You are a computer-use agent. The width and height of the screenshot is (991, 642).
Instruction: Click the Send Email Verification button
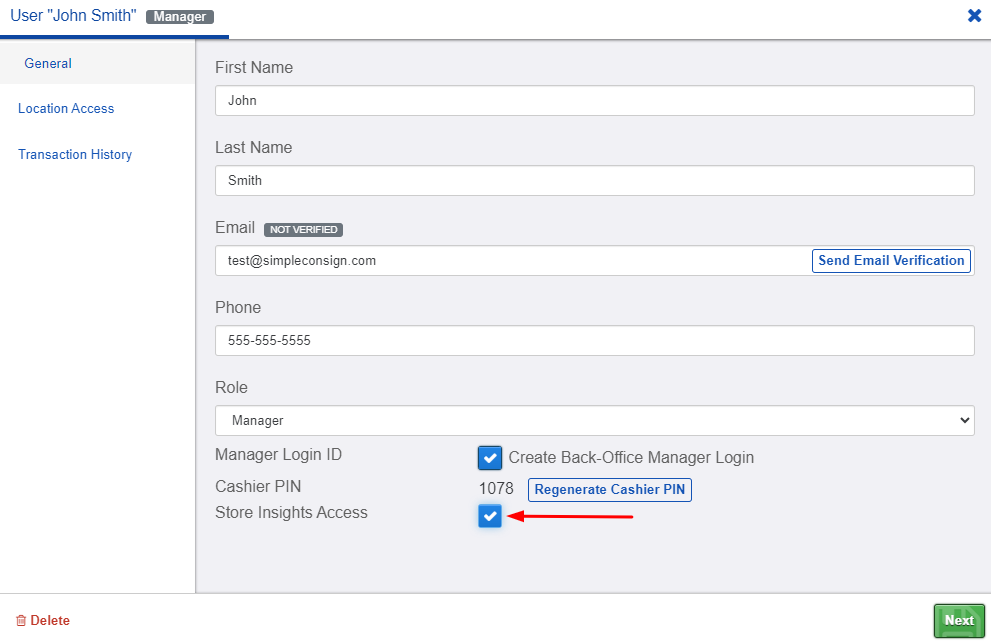(x=891, y=260)
